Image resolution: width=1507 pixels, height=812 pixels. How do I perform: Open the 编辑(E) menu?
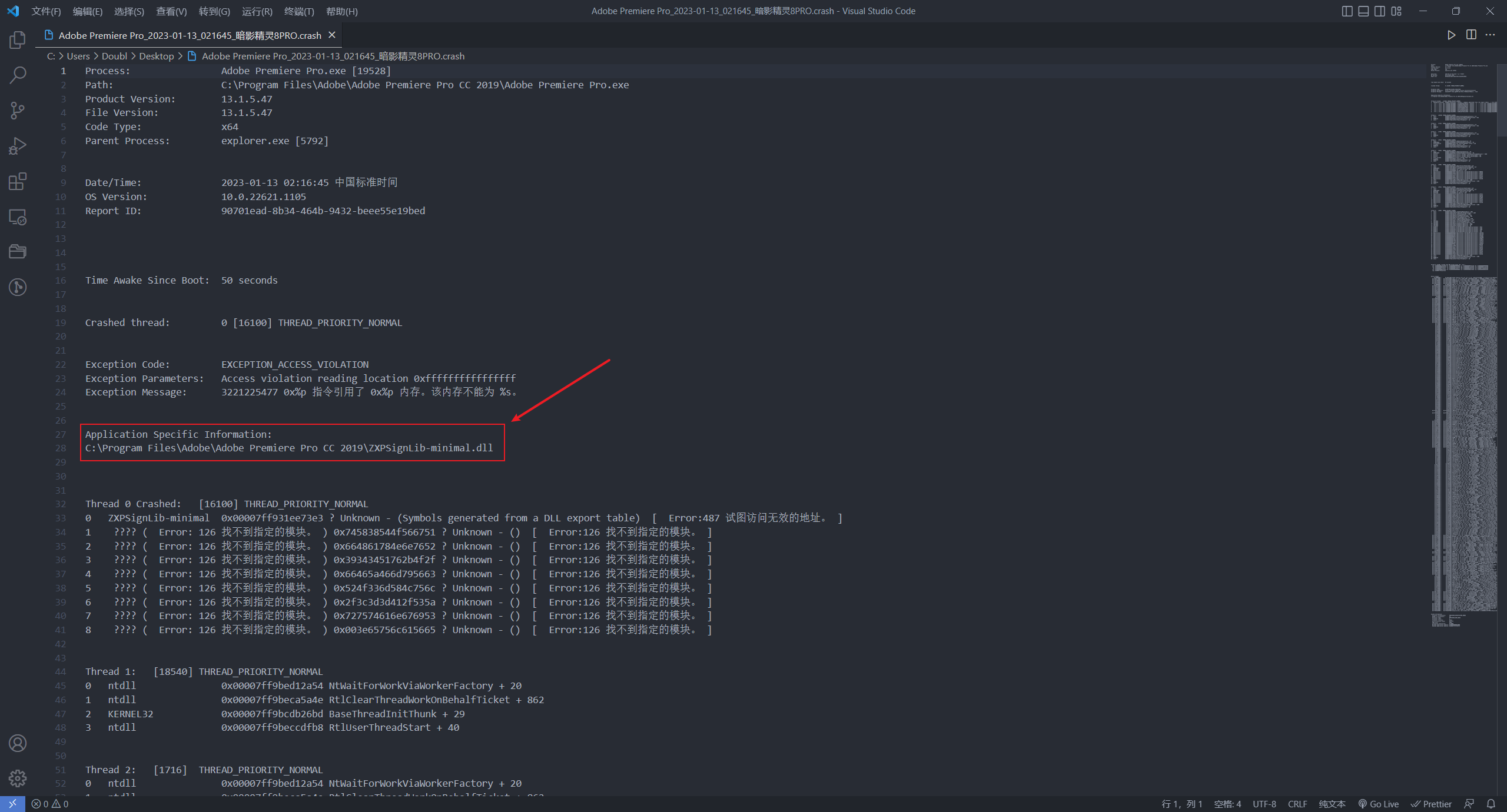coord(88,11)
